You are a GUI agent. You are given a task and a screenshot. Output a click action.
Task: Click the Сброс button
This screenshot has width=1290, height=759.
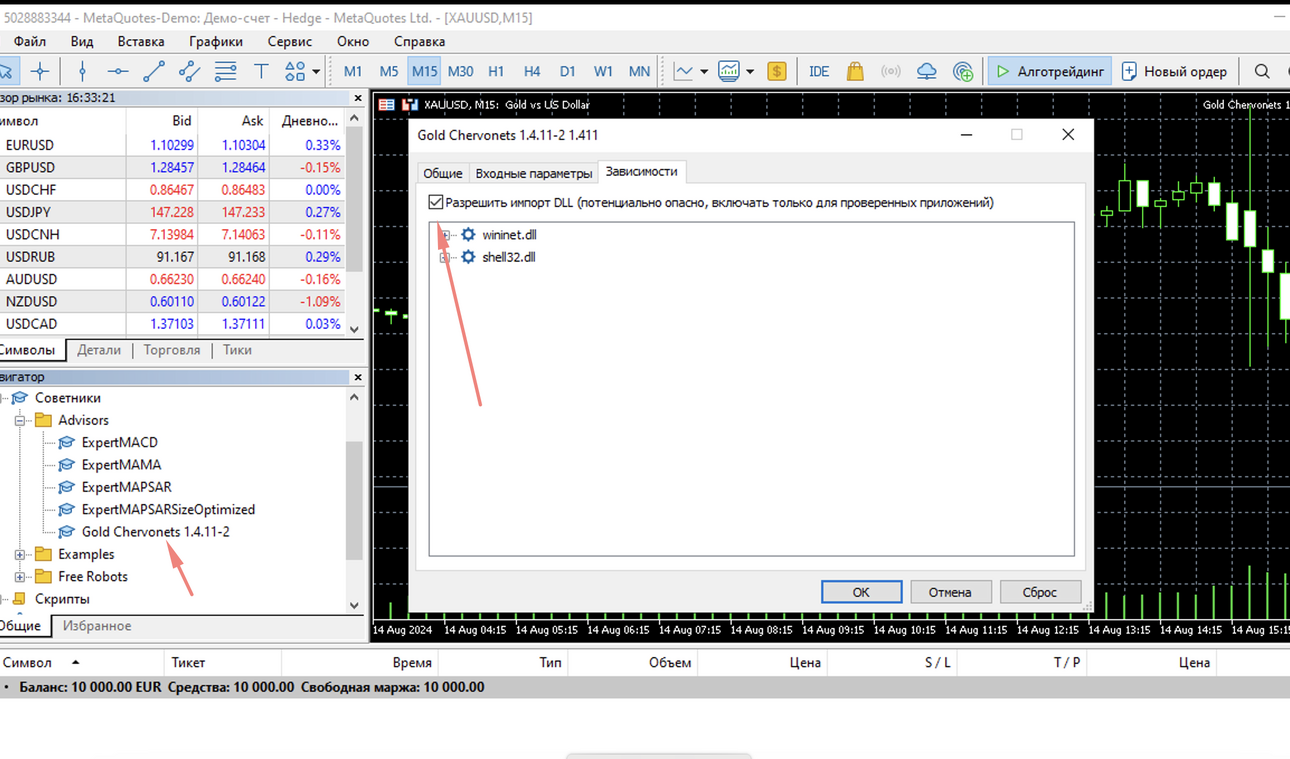(x=1040, y=592)
